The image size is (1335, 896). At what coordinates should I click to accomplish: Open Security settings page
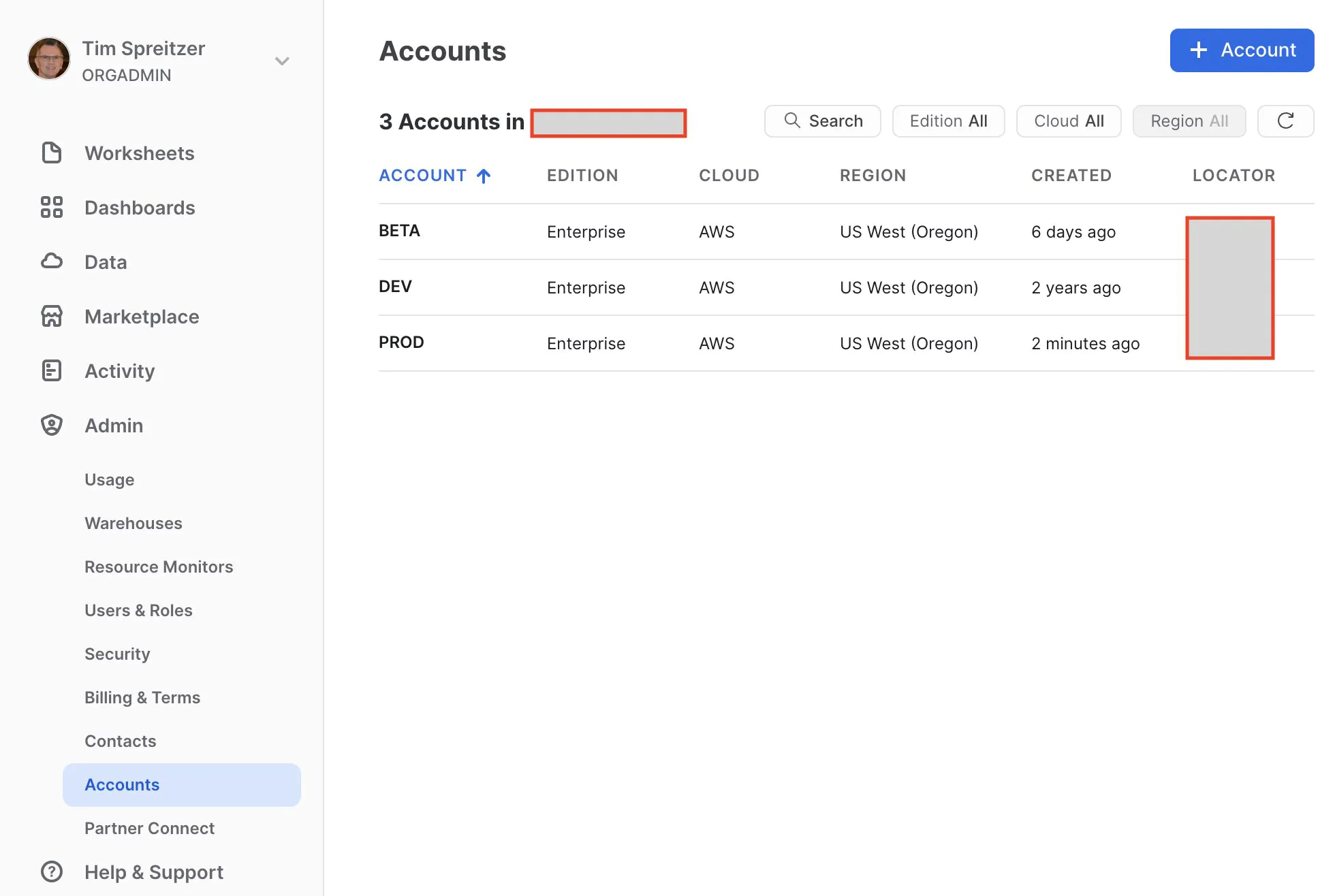[117, 654]
